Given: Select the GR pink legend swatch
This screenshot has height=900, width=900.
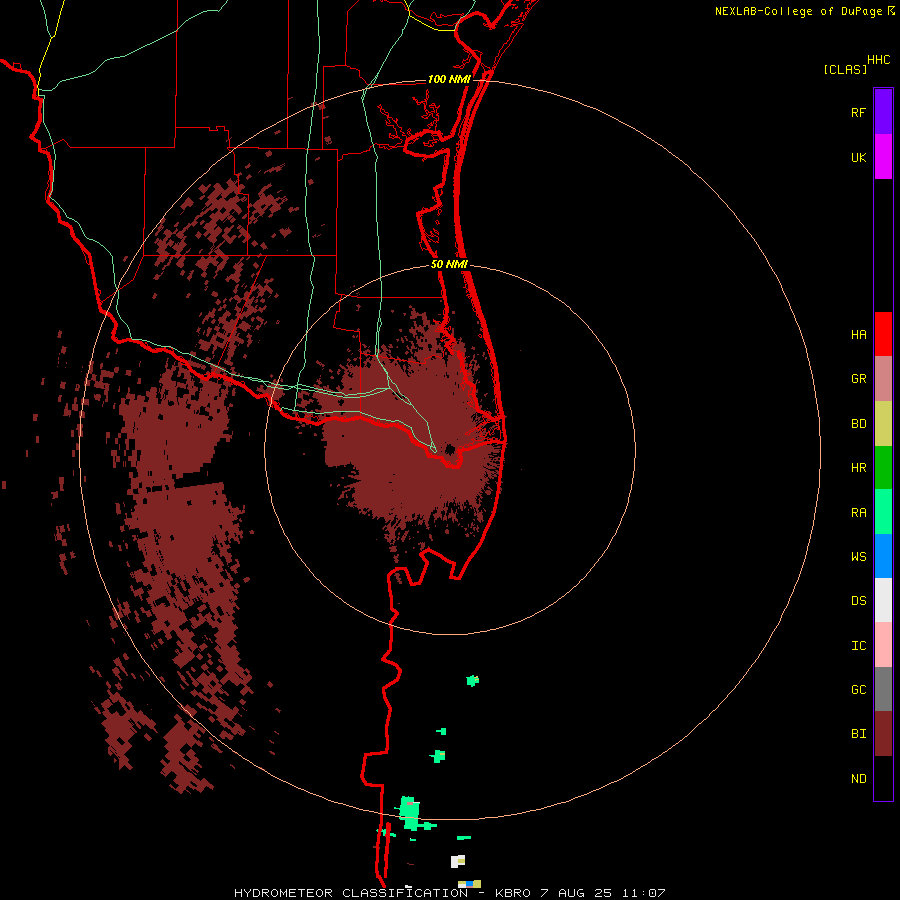Looking at the screenshot, I should (883, 379).
